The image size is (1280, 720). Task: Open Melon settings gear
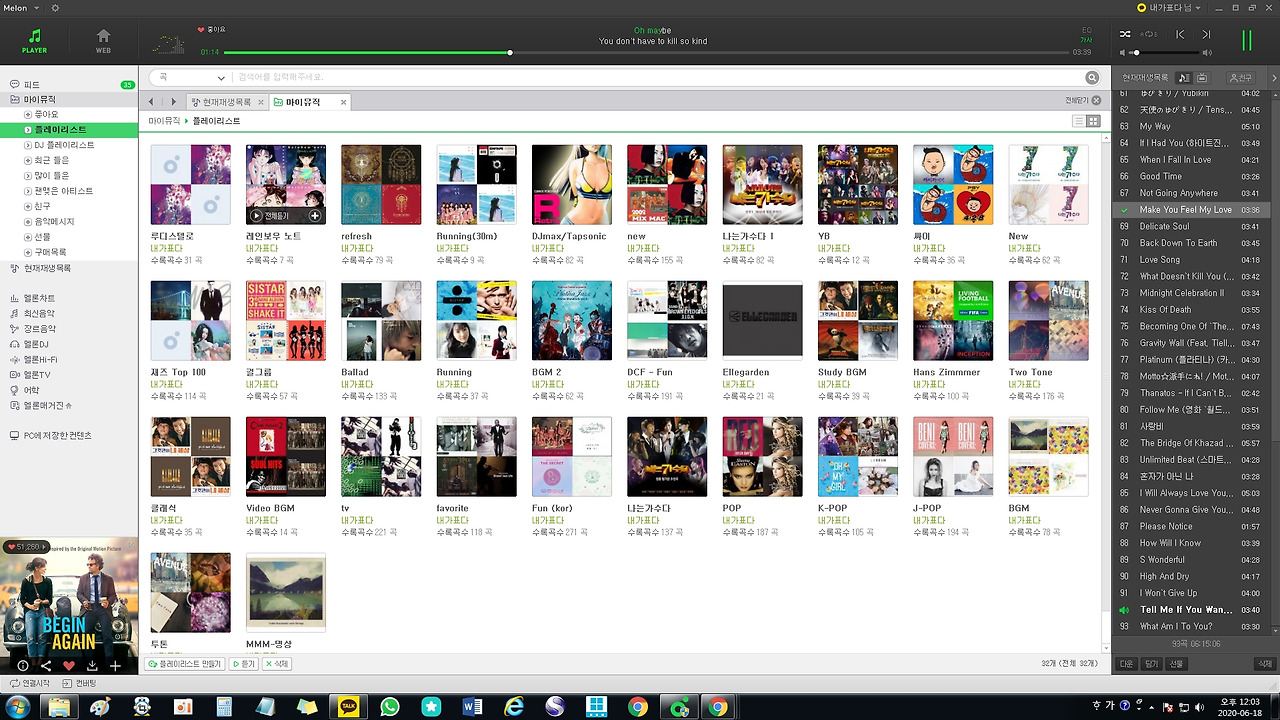55,8
